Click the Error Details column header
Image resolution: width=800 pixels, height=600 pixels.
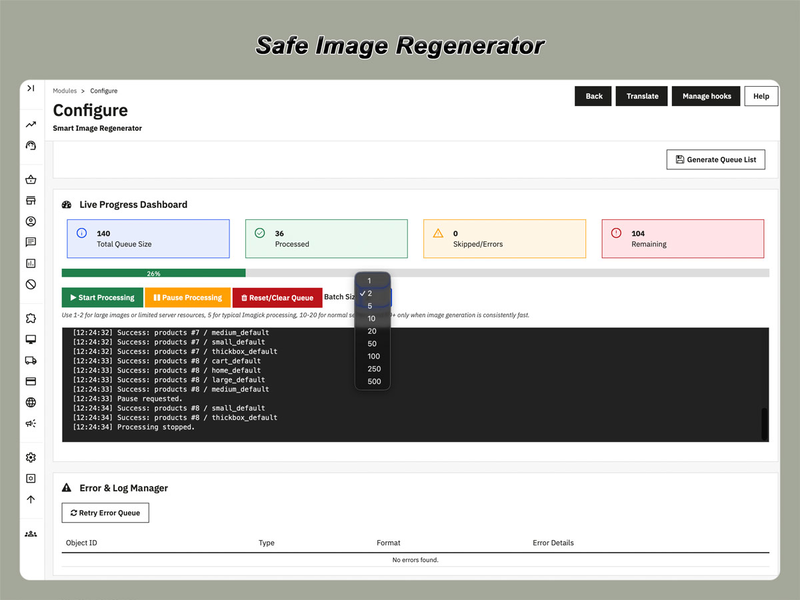click(553, 543)
